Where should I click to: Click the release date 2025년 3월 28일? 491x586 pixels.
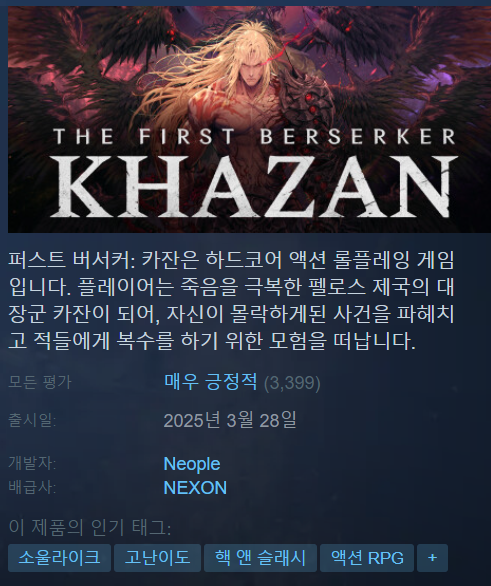(x=230, y=420)
